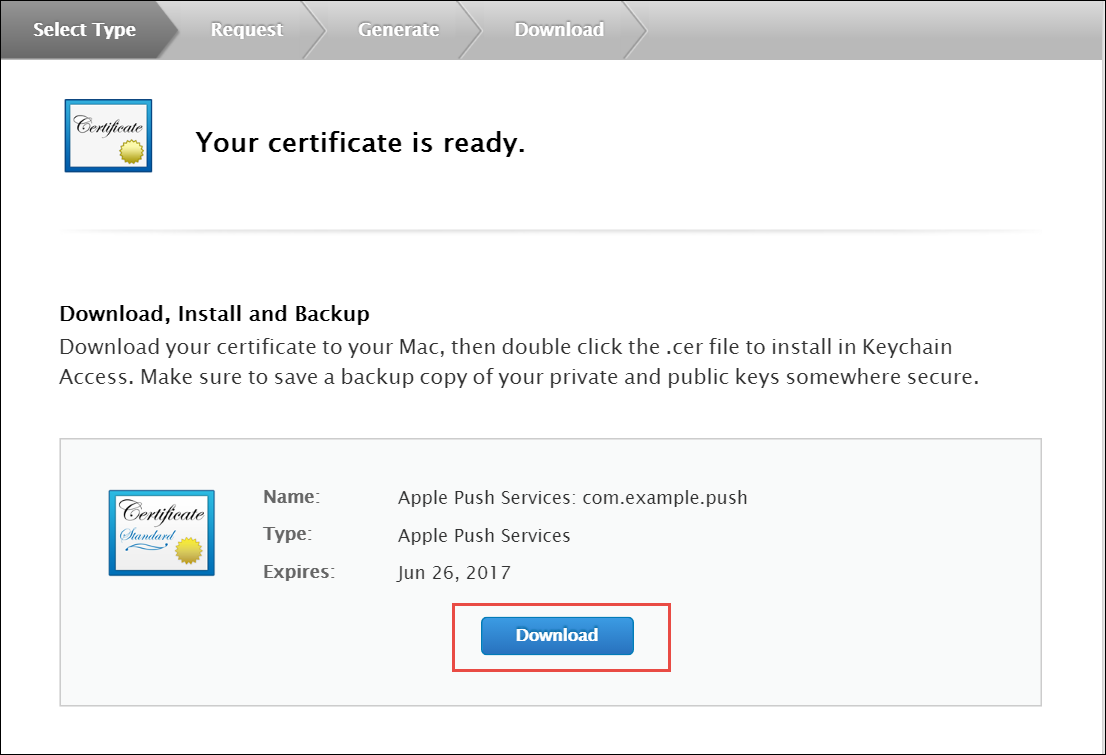Select the Download step in the breadcrumb

point(558,30)
